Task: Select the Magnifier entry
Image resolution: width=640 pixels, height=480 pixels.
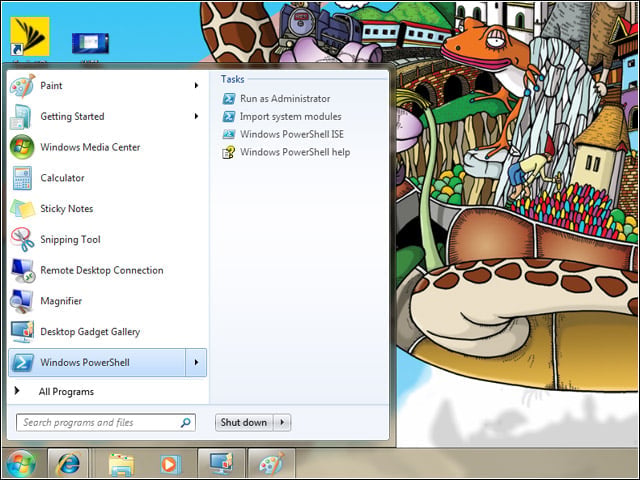Action: 105,301
